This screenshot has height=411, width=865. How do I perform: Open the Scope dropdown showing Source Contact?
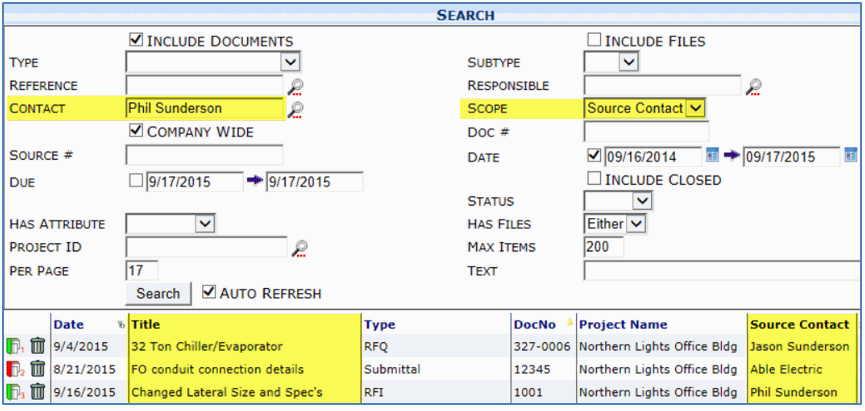point(644,108)
